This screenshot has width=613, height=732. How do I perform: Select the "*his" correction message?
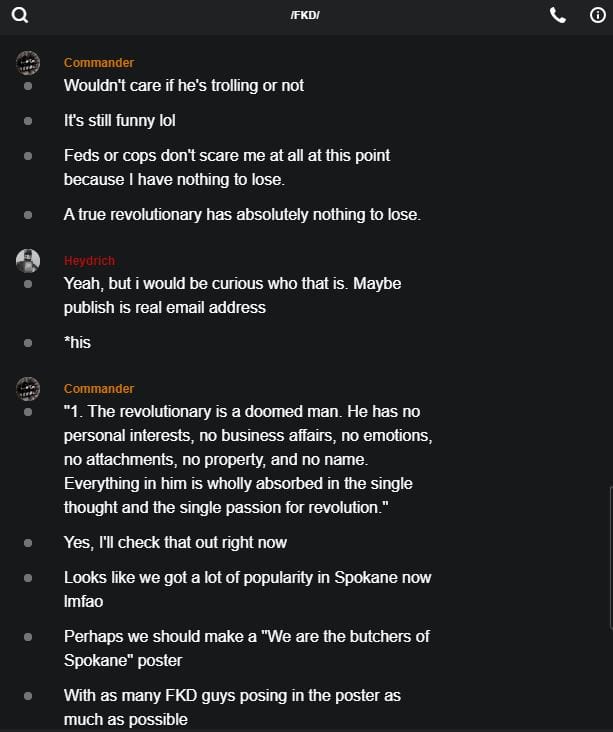(77, 343)
